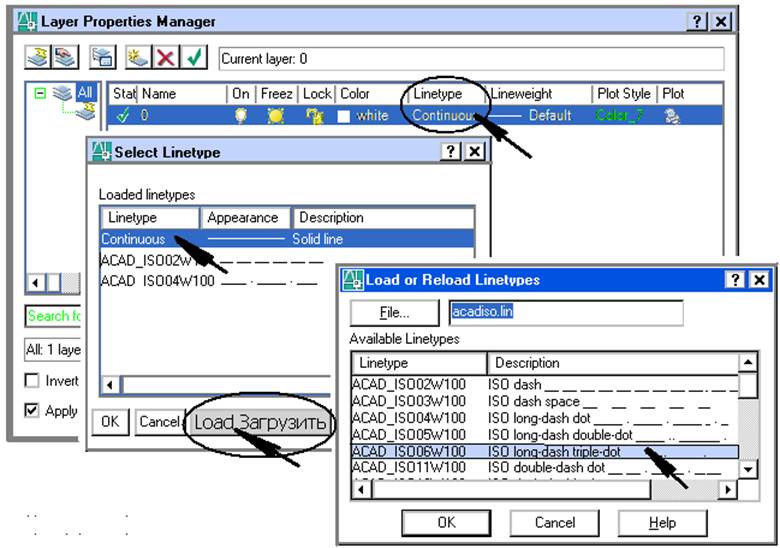Open the Layer States Manager icon
Screen dimensions: 780x548
click(104, 57)
